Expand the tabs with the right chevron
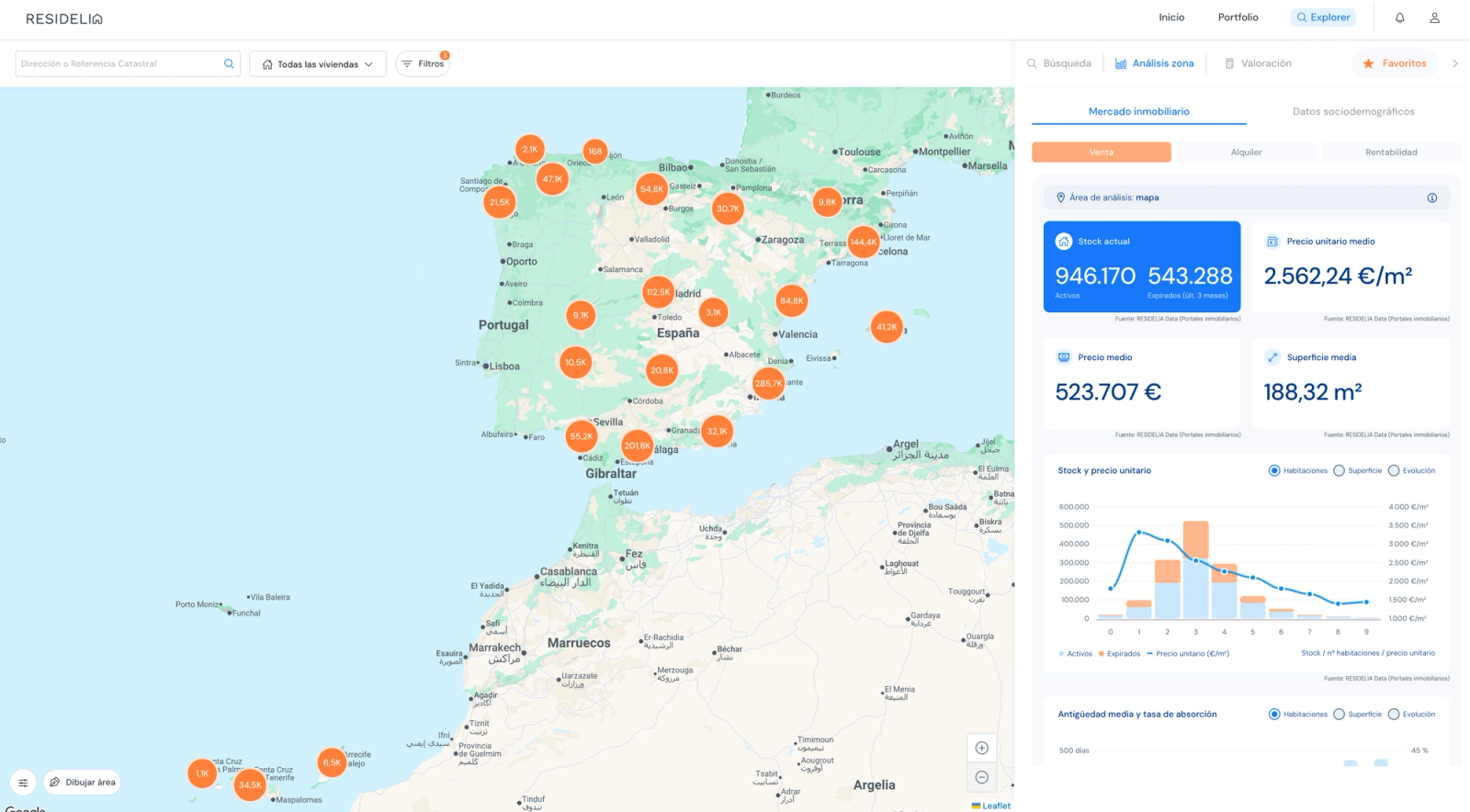This screenshot has width=1470, height=812. pyautogui.click(x=1455, y=63)
